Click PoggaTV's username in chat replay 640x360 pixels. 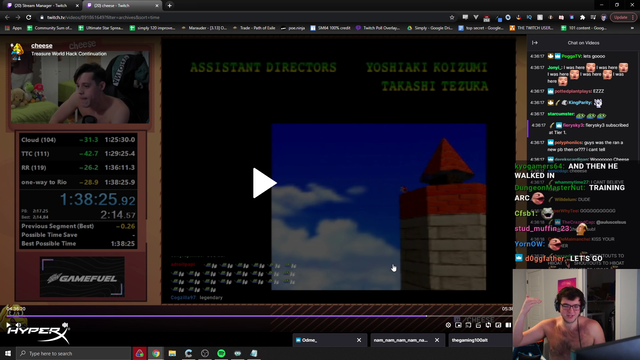pyautogui.click(x=571, y=56)
